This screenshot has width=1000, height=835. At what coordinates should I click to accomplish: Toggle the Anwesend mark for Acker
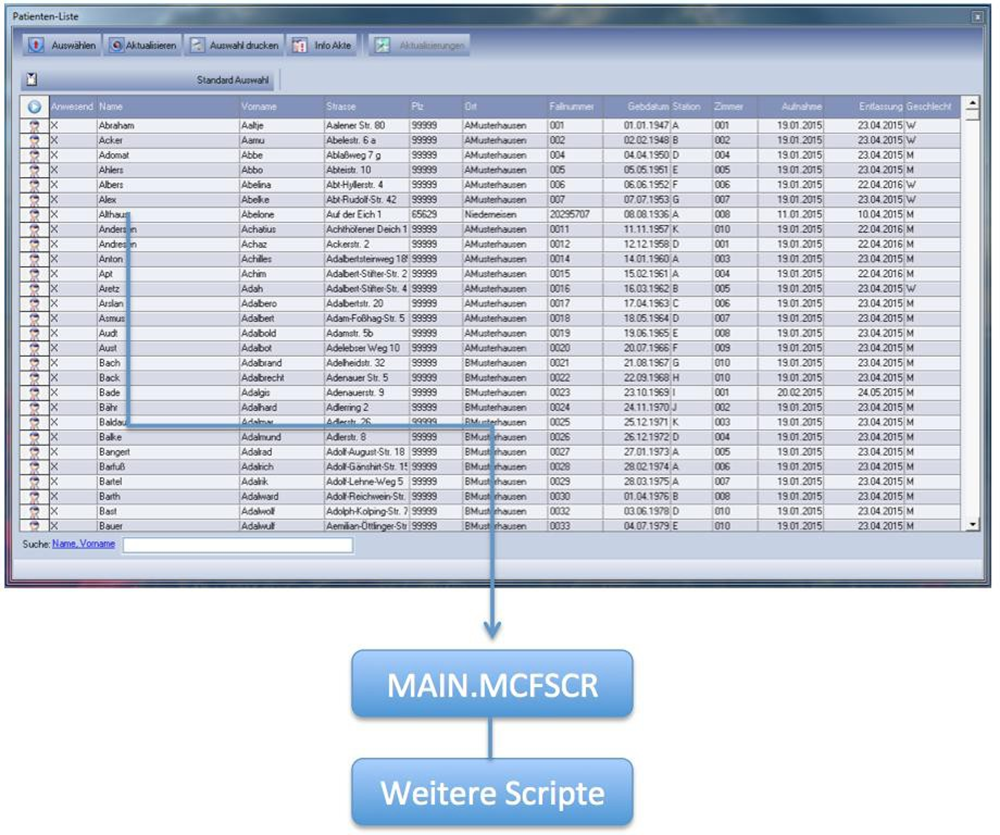pyautogui.click(x=55, y=141)
